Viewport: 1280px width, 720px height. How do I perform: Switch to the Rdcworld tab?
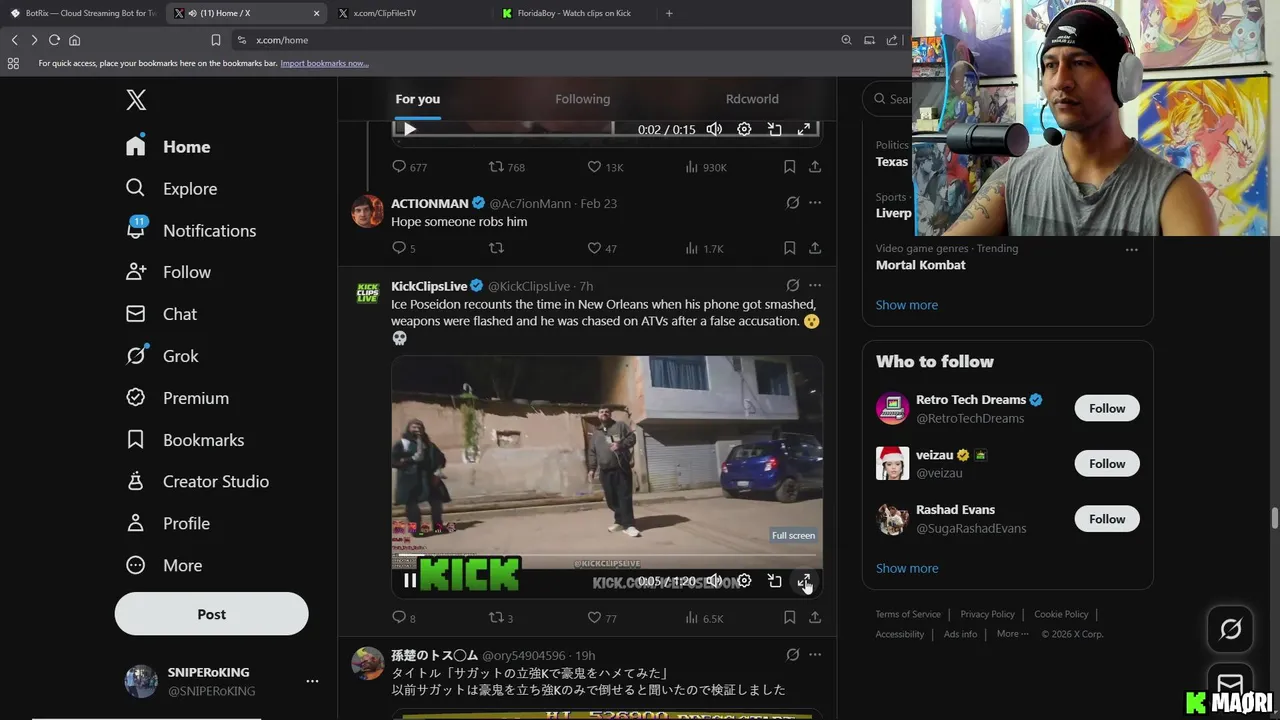[x=752, y=99]
